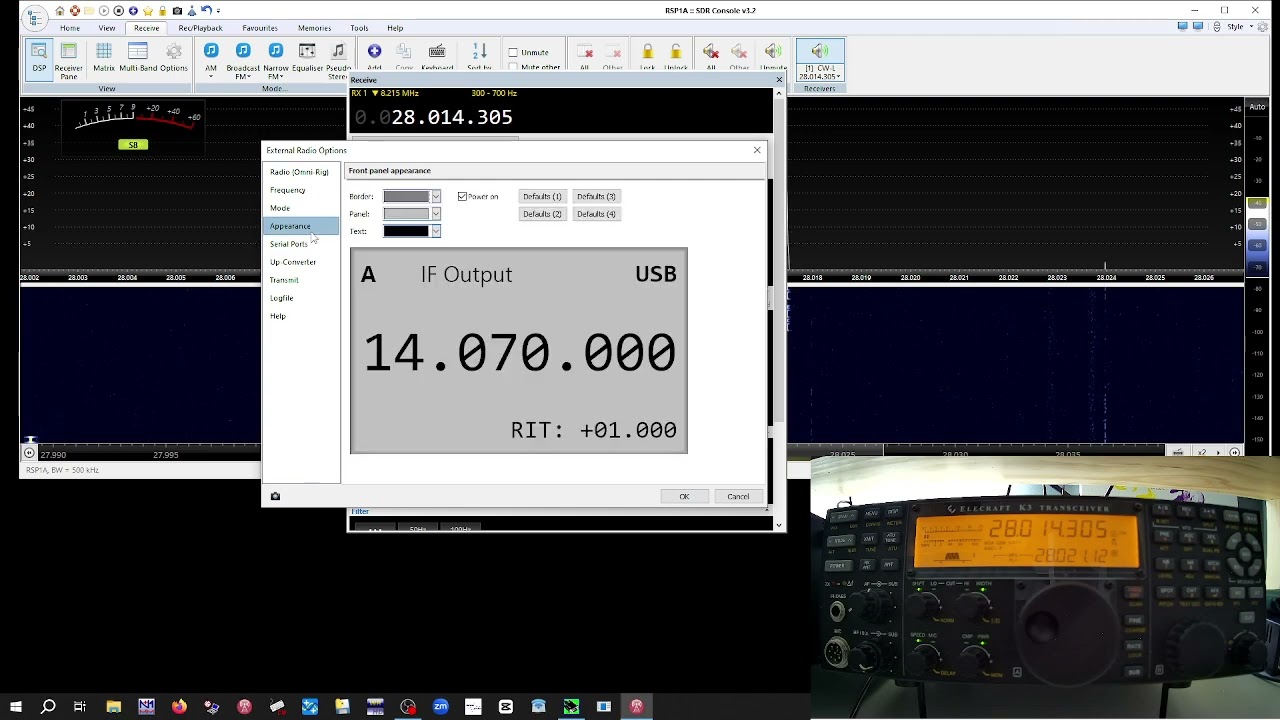
Task: Open the Tools tab
Action: click(359, 28)
